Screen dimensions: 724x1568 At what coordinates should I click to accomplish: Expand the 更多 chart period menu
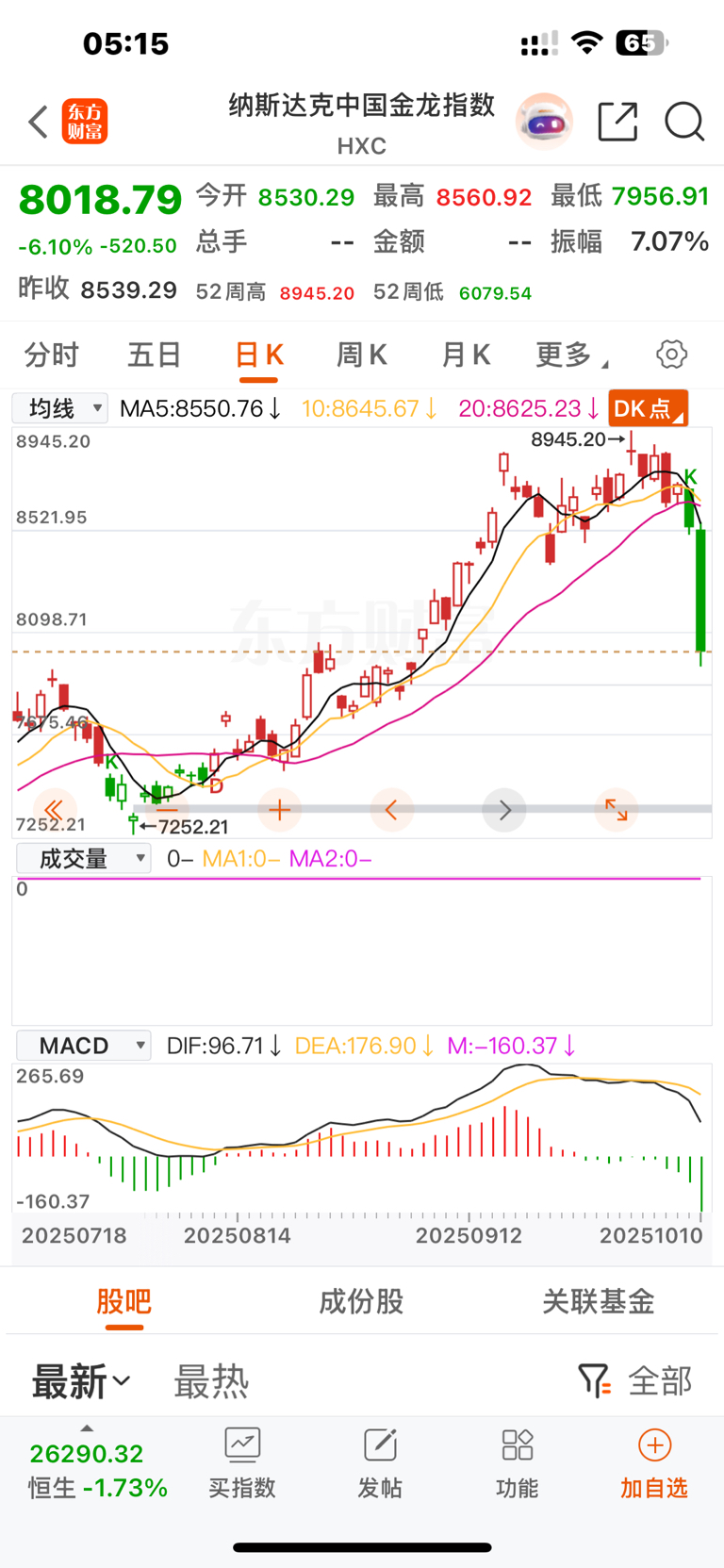click(x=572, y=355)
